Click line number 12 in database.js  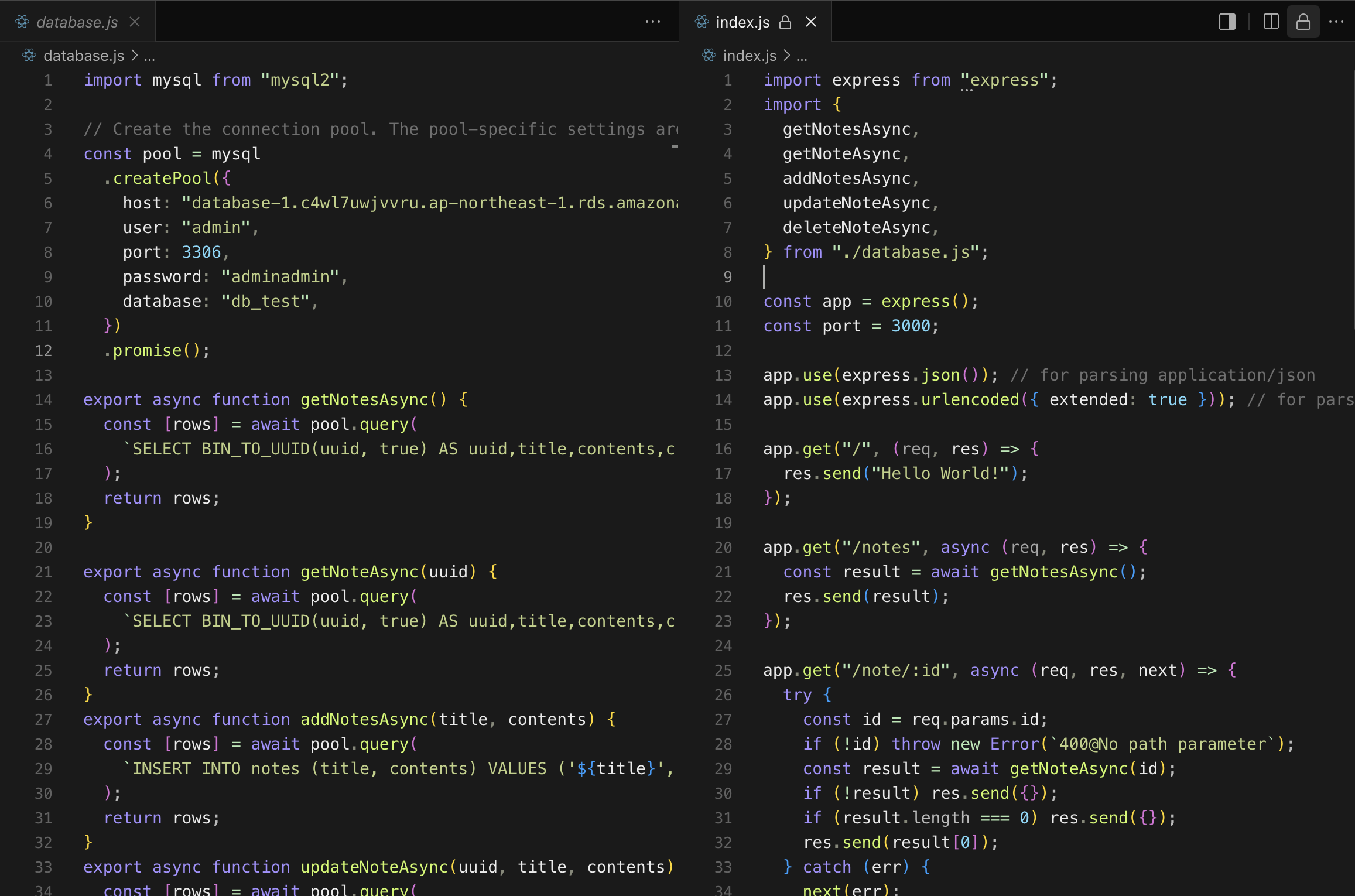pos(44,351)
